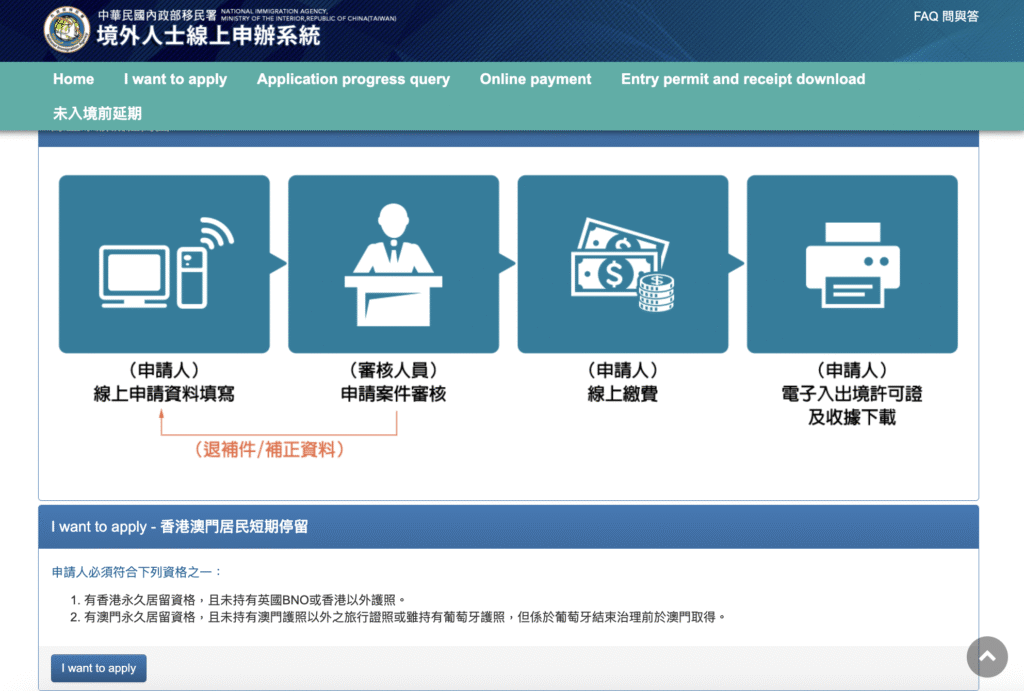
Task: Click the 退補件/補正資料 orange label
Action: tap(270, 450)
